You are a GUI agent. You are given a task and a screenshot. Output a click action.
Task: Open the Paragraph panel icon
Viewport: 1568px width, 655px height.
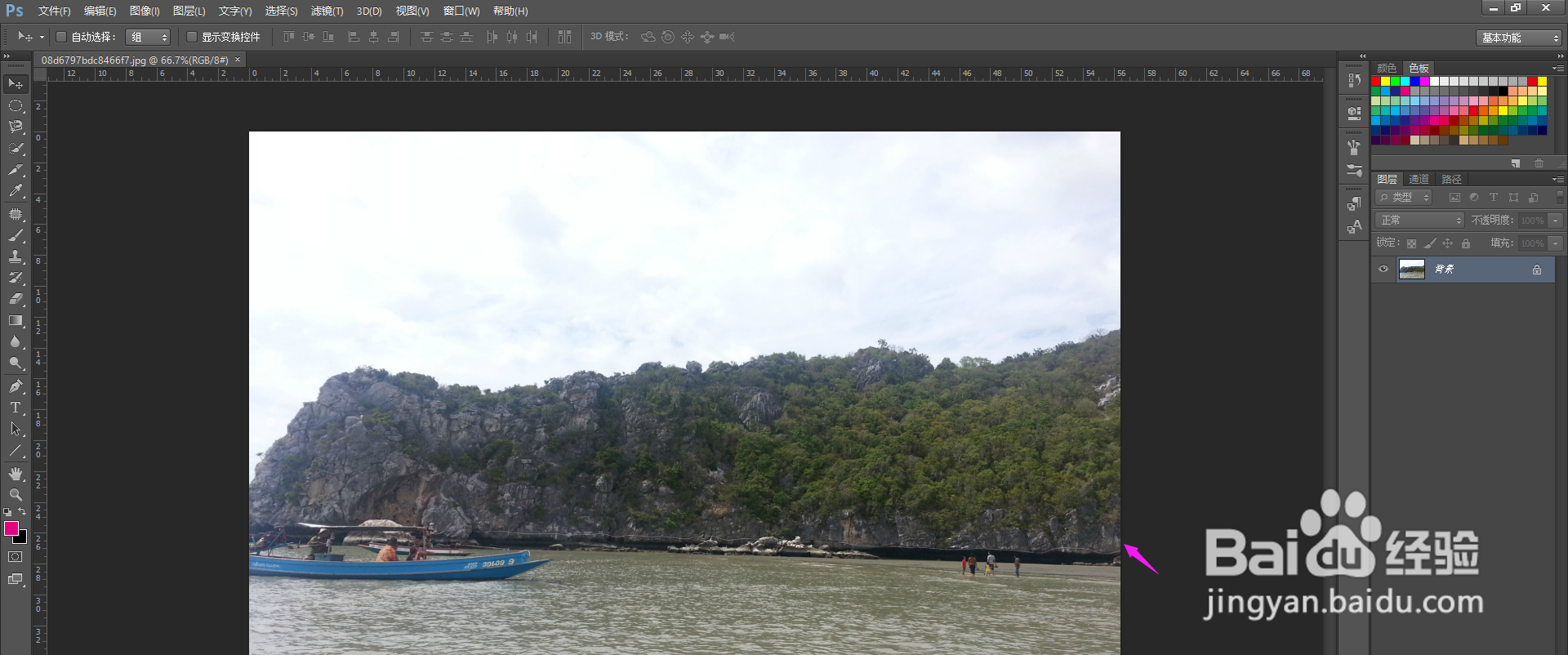1354,204
